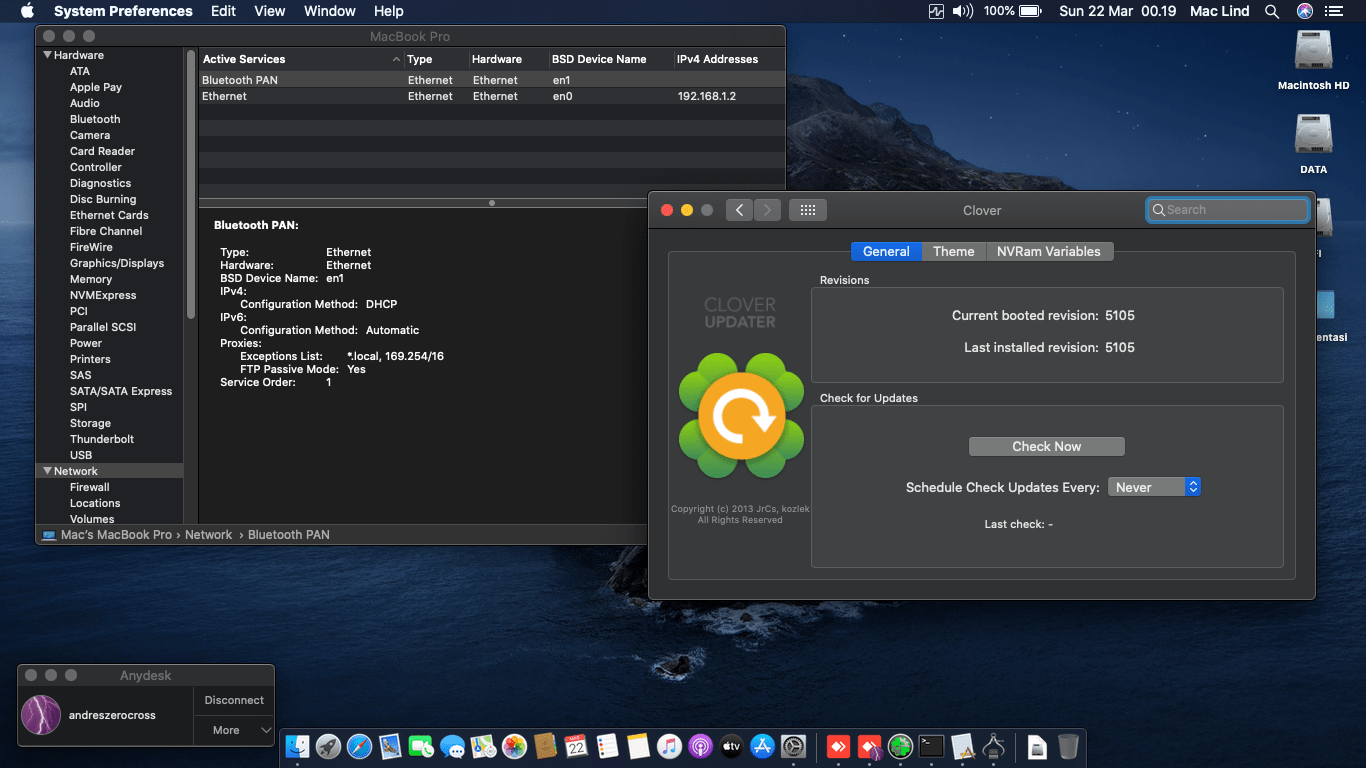Open Finder from the Dock
The height and width of the screenshot is (768, 1366).
(298, 746)
